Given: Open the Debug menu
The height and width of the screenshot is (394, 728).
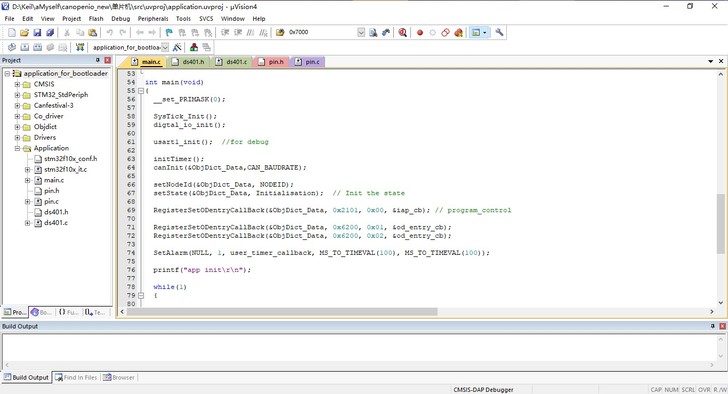Looking at the screenshot, I should [x=121, y=19].
